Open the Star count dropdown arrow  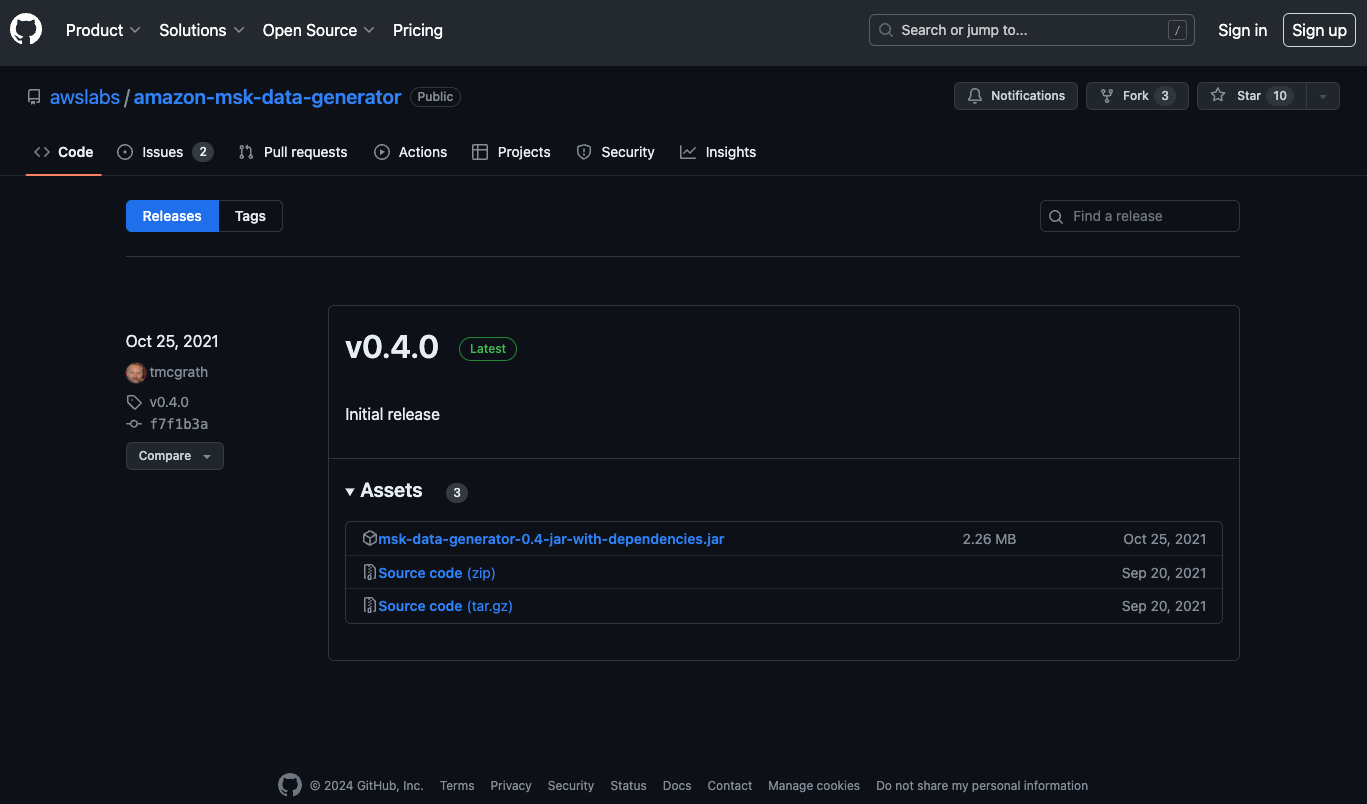1322,95
